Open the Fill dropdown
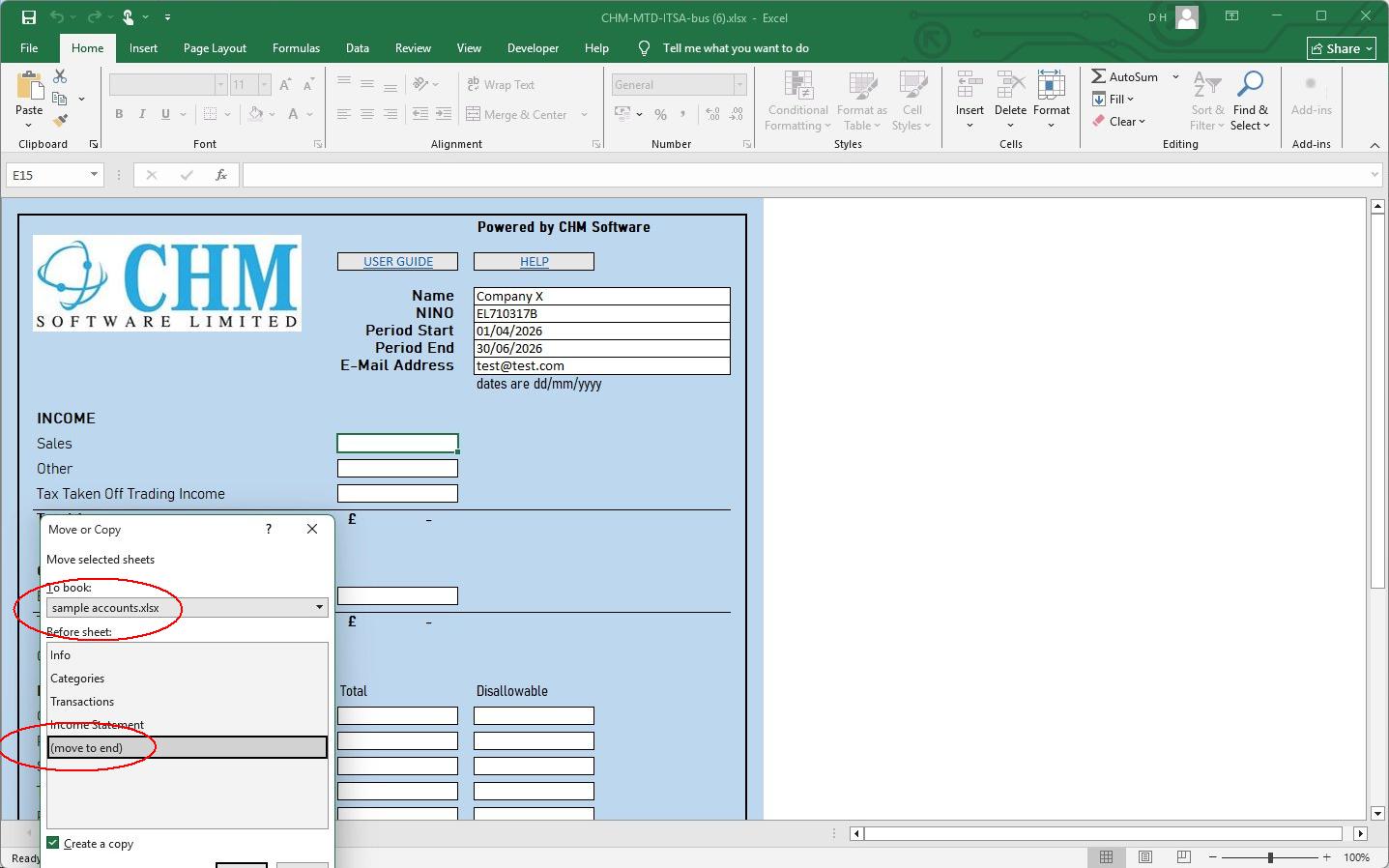Image resolution: width=1389 pixels, height=868 pixels. [1114, 99]
